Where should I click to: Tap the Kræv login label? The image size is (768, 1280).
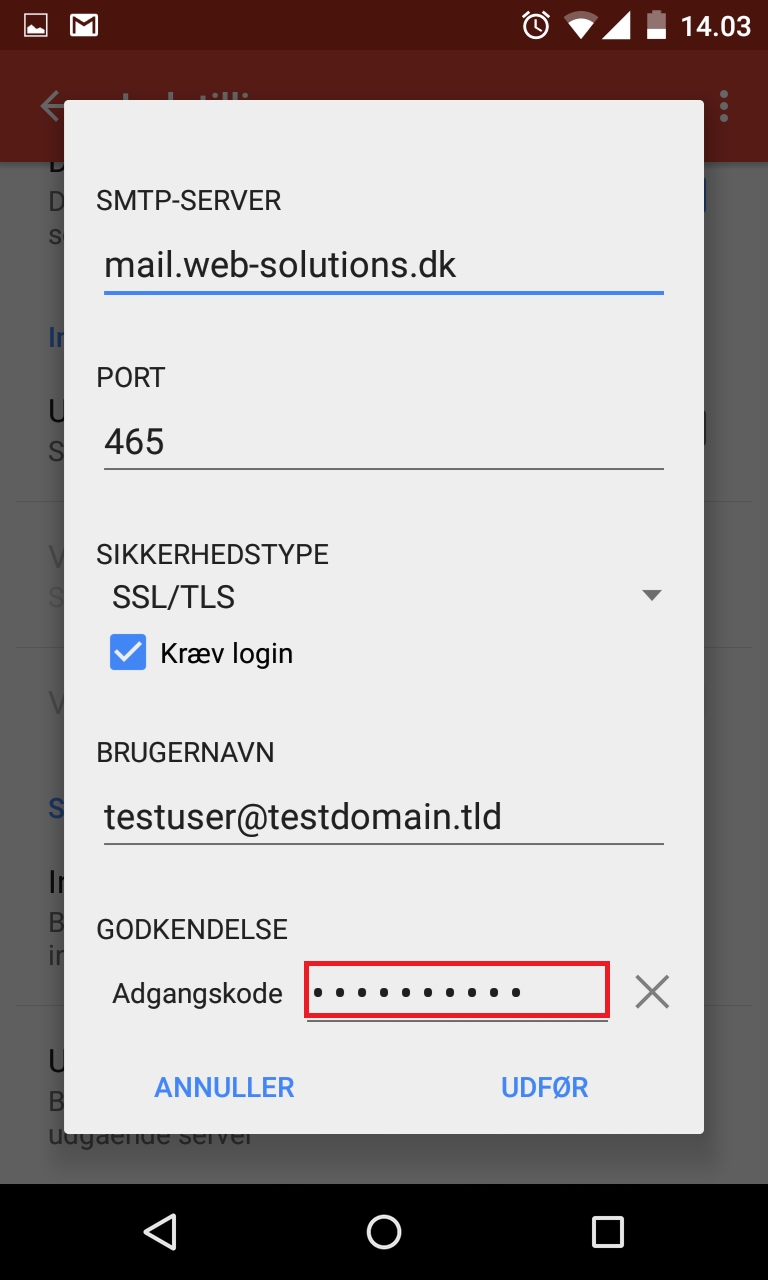click(227, 654)
